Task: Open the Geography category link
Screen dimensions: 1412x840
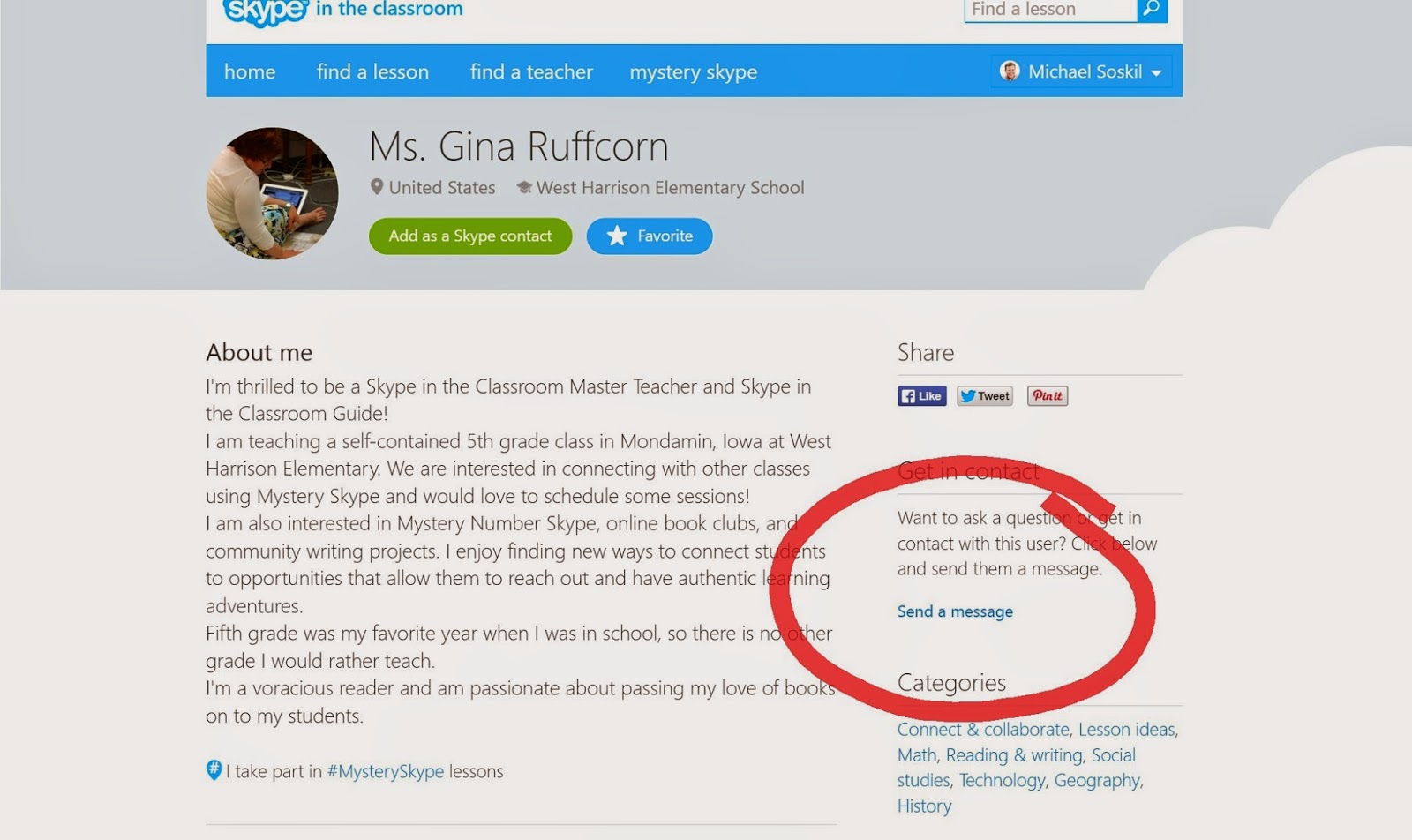Action: [1097, 781]
